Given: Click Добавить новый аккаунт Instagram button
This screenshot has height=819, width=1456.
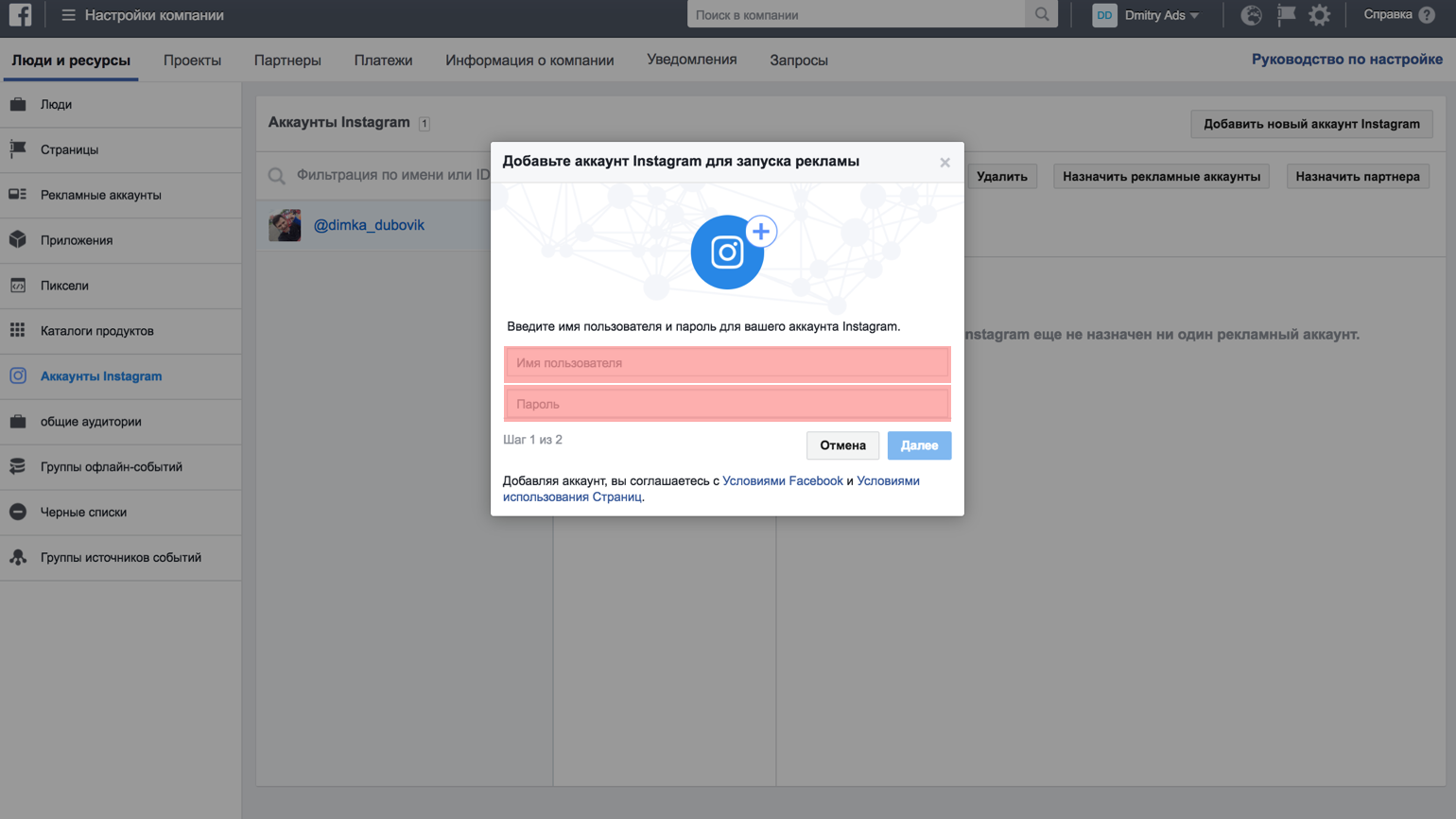Looking at the screenshot, I should [1311, 124].
